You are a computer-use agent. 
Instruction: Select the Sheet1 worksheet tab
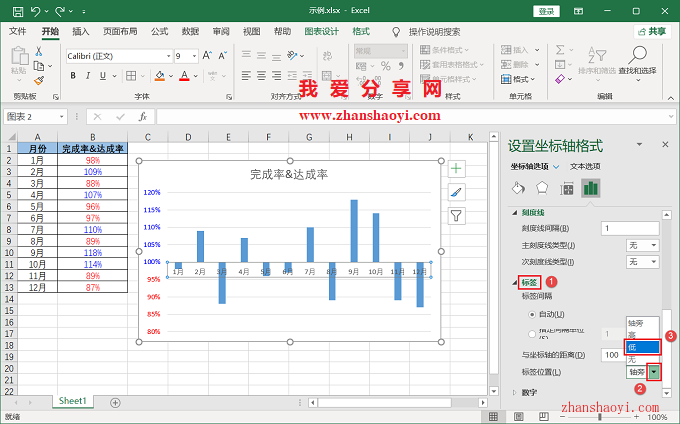[72, 401]
